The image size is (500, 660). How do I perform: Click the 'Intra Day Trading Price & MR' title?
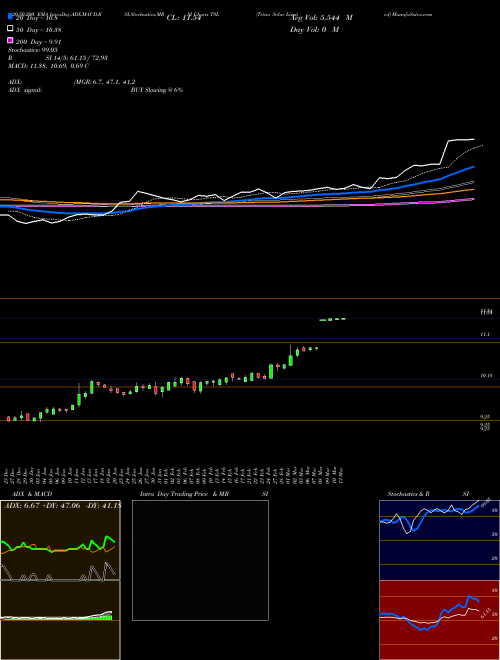[x=184, y=494]
